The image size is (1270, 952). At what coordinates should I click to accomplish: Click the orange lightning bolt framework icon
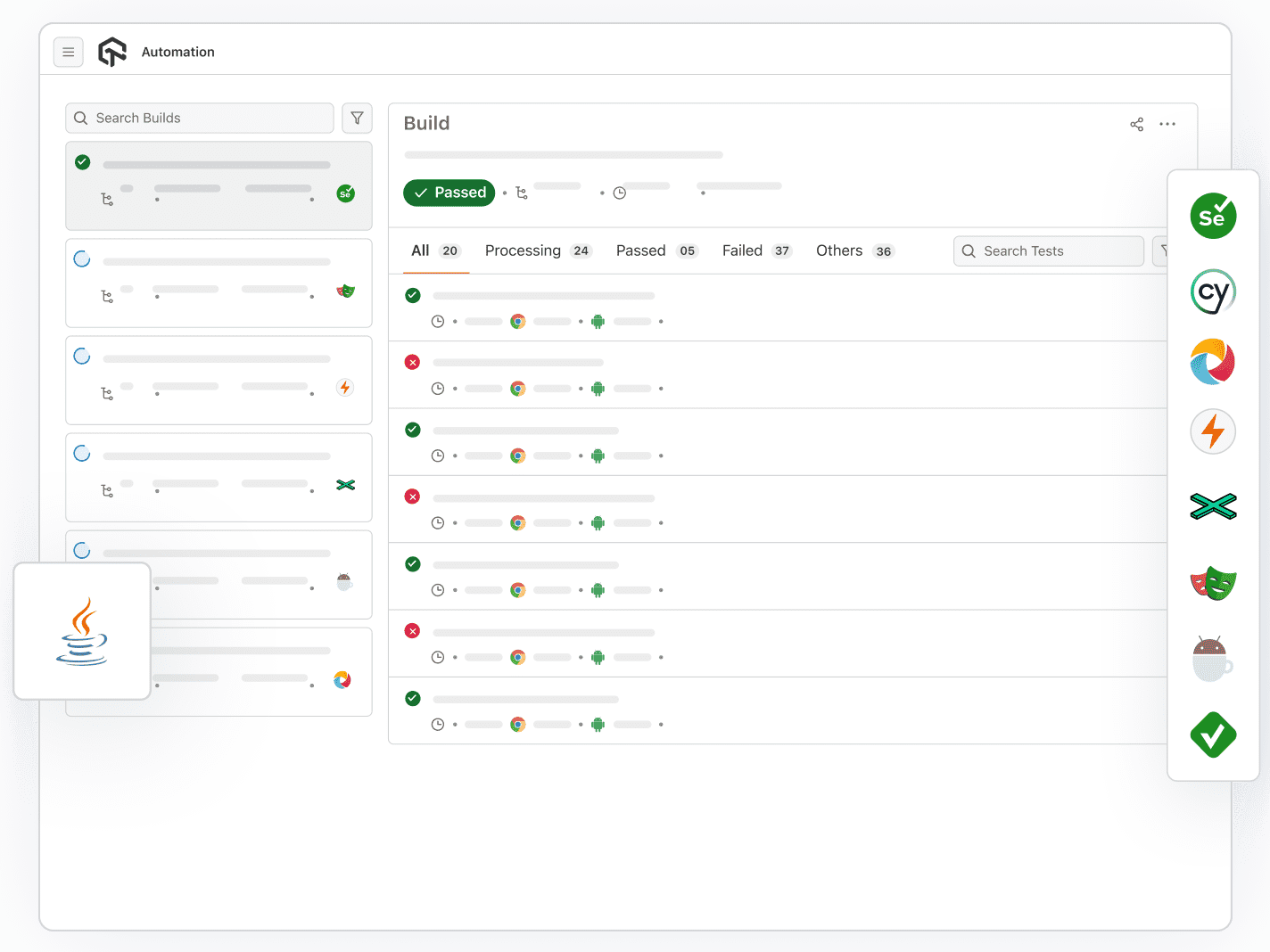(1213, 431)
